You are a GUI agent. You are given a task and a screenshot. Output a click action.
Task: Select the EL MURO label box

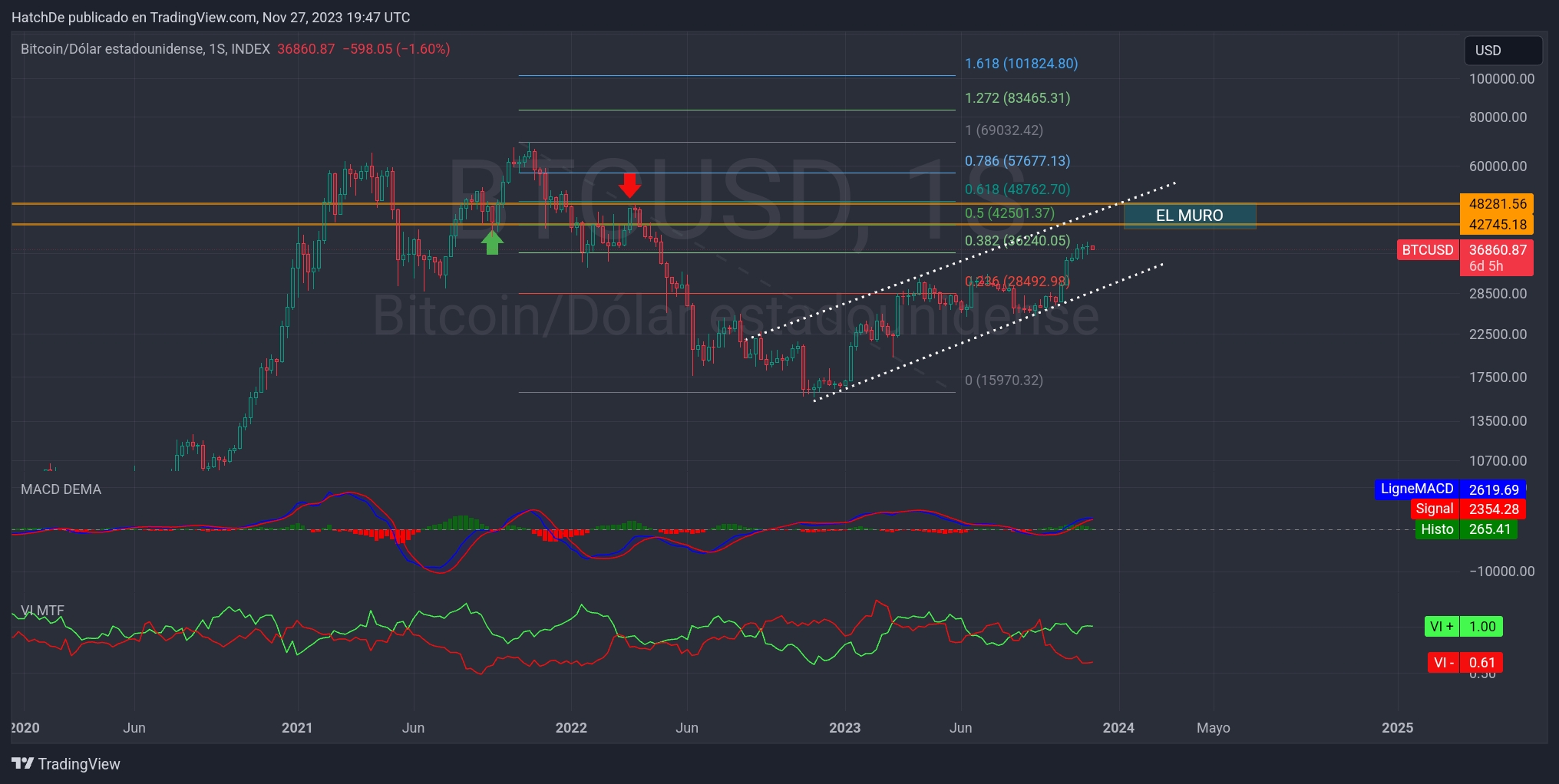(1189, 216)
